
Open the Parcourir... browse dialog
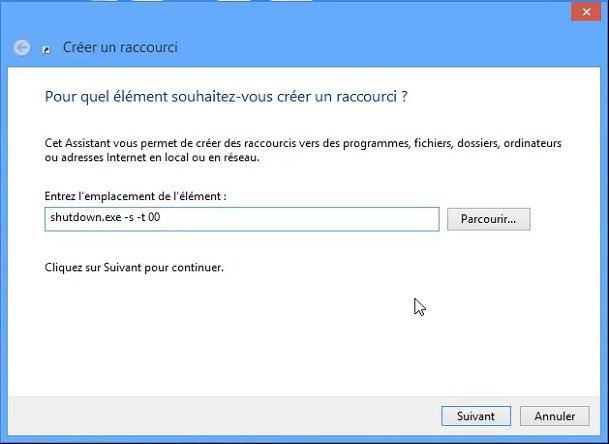click(x=489, y=219)
